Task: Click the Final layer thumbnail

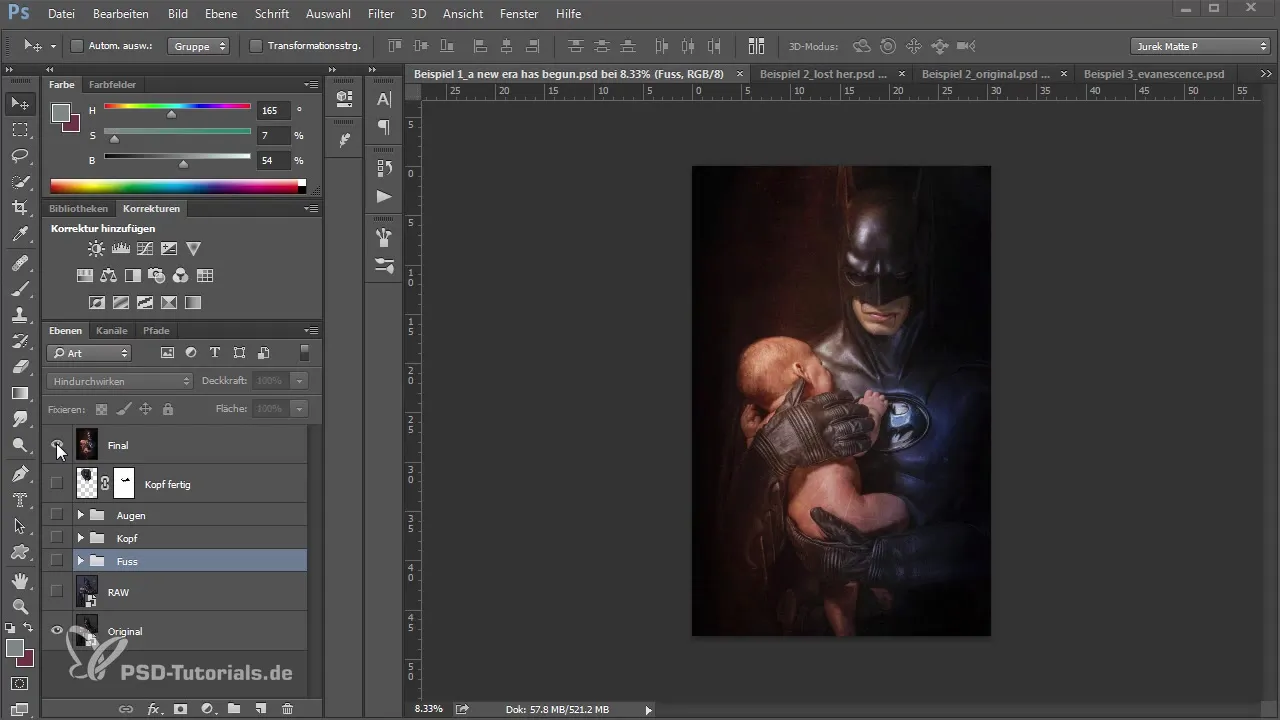Action: (x=87, y=444)
